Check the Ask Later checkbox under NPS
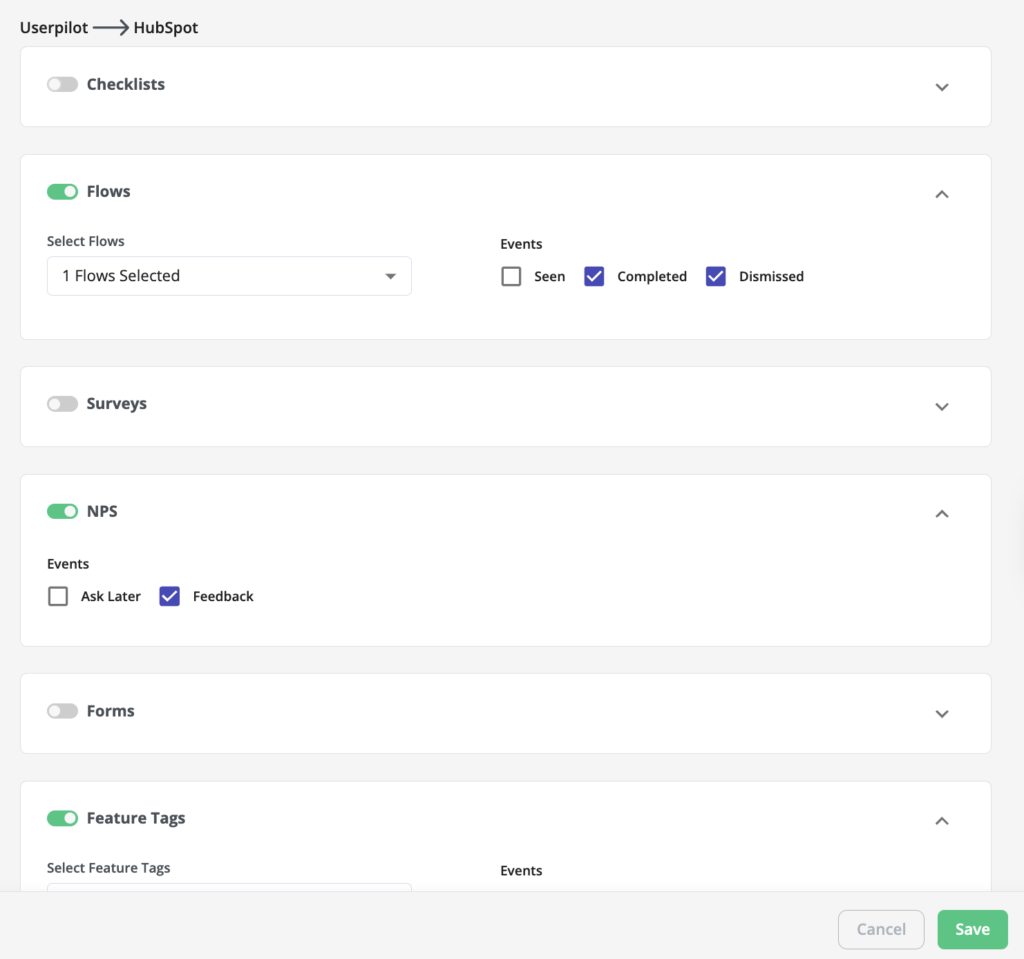The width and height of the screenshot is (1024, 959). 58,596
